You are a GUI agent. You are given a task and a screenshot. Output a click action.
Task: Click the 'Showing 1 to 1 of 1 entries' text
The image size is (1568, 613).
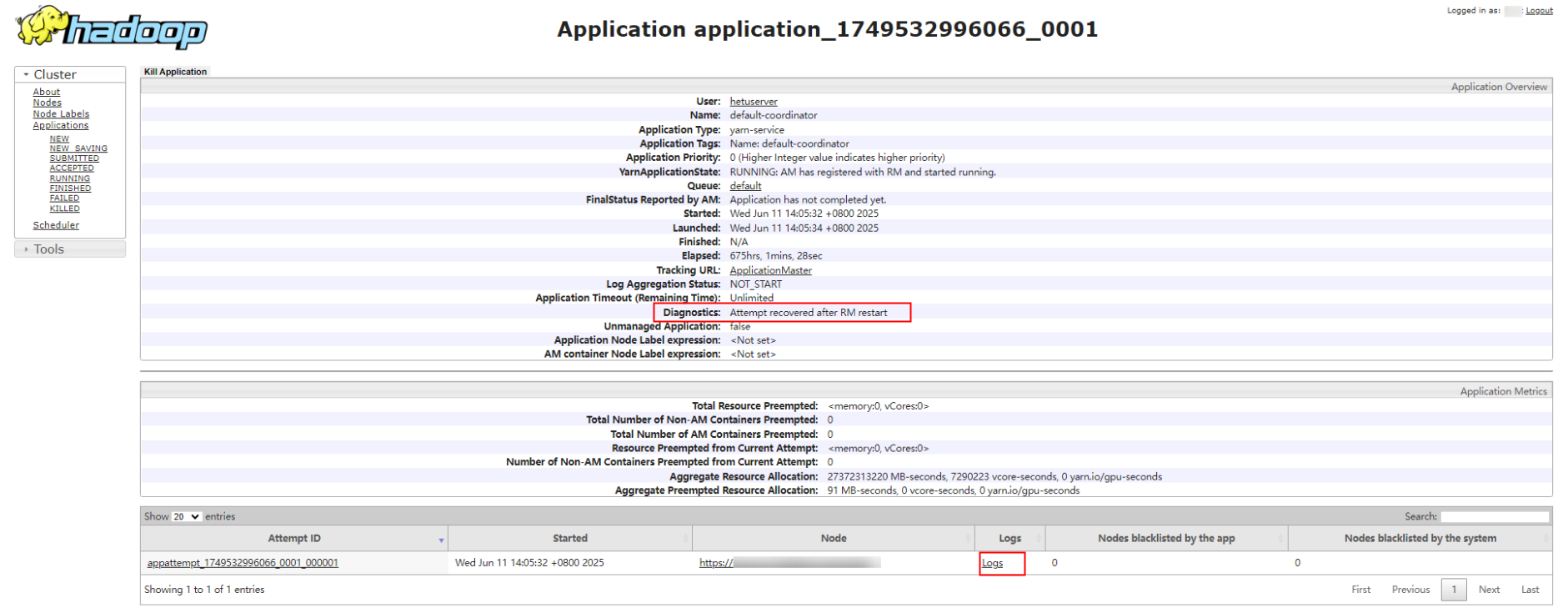tap(204, 590)
